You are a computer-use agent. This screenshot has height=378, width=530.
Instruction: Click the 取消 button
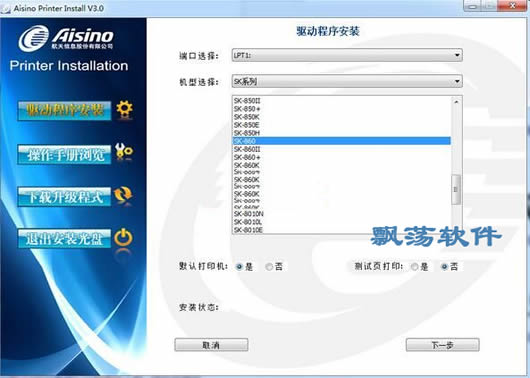[x=211, y=345]
